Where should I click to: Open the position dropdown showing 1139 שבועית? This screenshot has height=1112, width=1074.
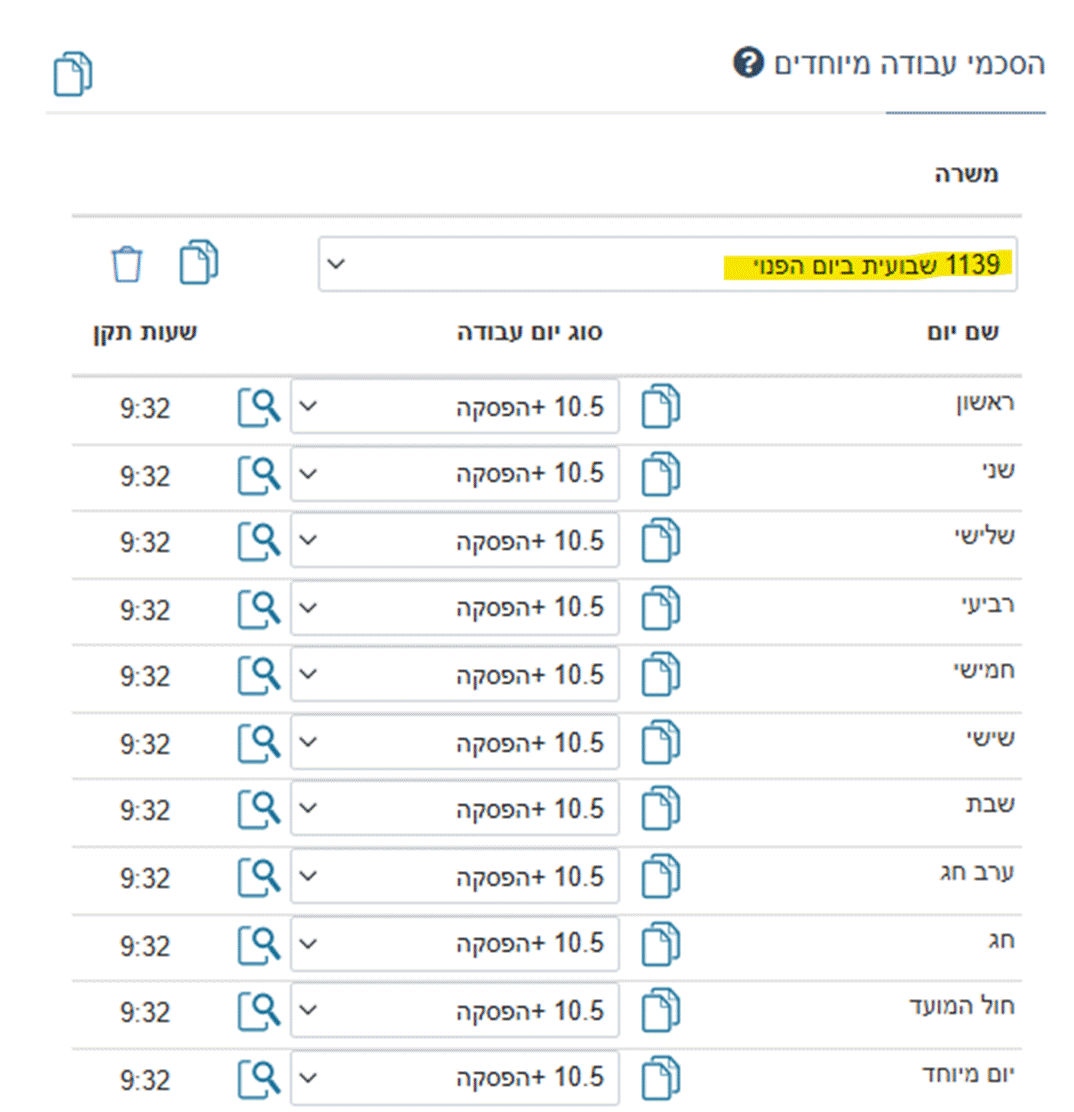click(667, 265)
